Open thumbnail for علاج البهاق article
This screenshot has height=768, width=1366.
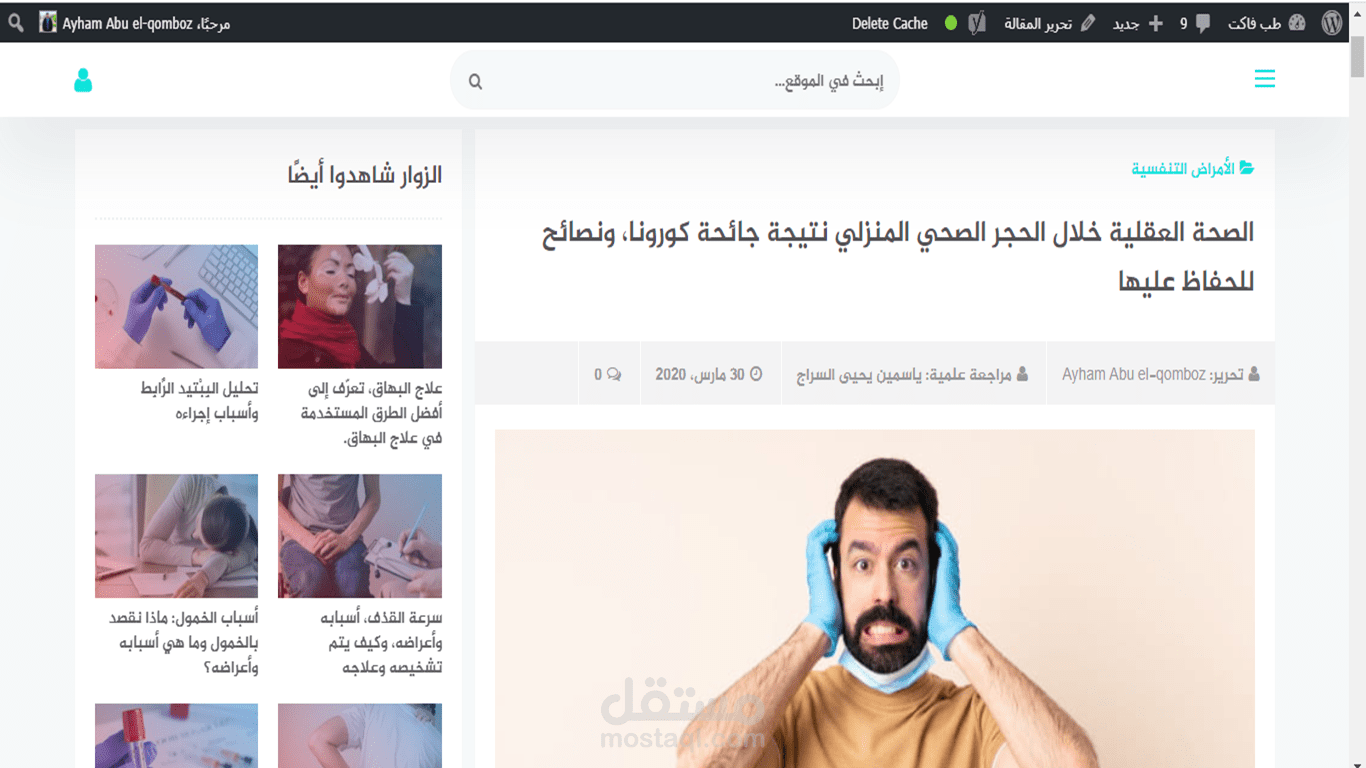[x=360, y=306]
